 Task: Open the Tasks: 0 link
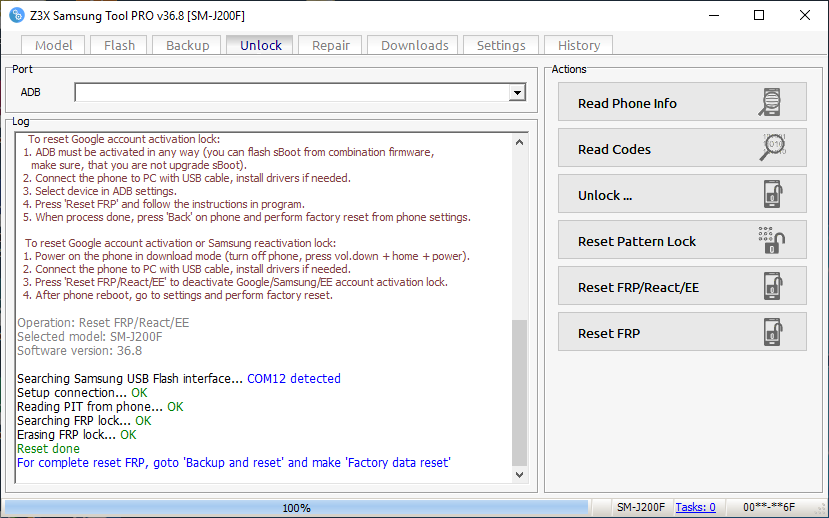[x=695, y=507]
